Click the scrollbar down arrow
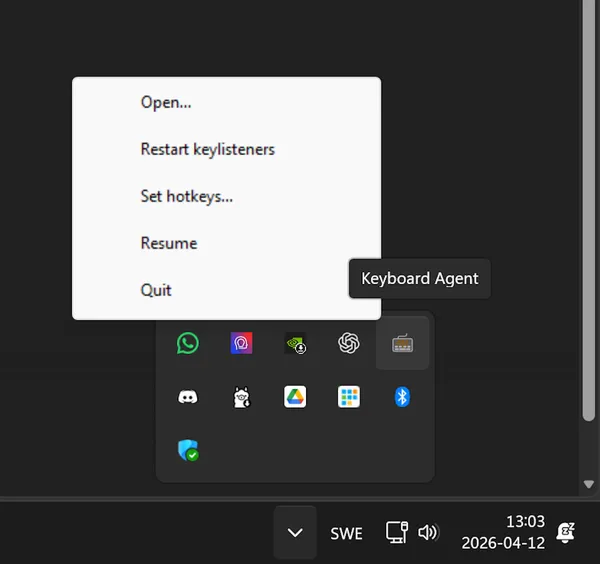Viewport: 600px width, 564px height. [589, 484]
